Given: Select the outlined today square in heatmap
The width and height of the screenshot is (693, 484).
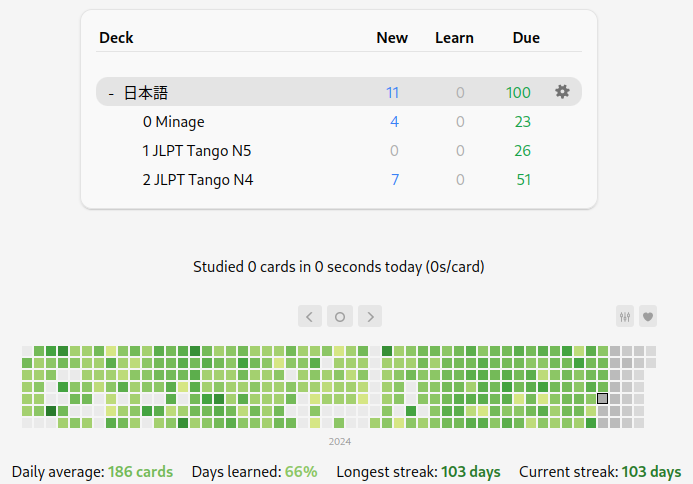Looking at the screenshot, I should [x=602, y=399].
